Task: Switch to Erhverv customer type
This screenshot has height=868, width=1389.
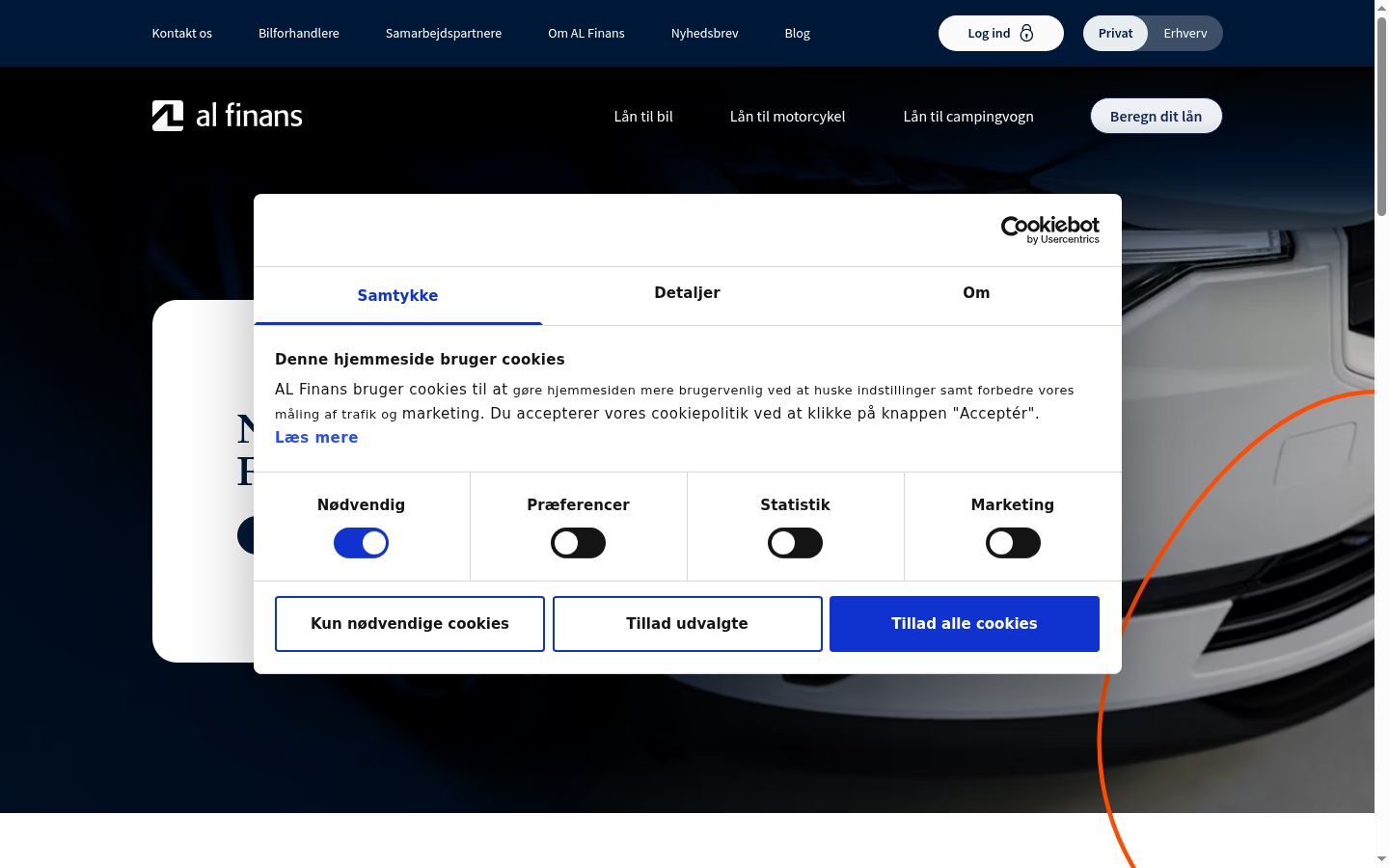Action: point(1185,33)
